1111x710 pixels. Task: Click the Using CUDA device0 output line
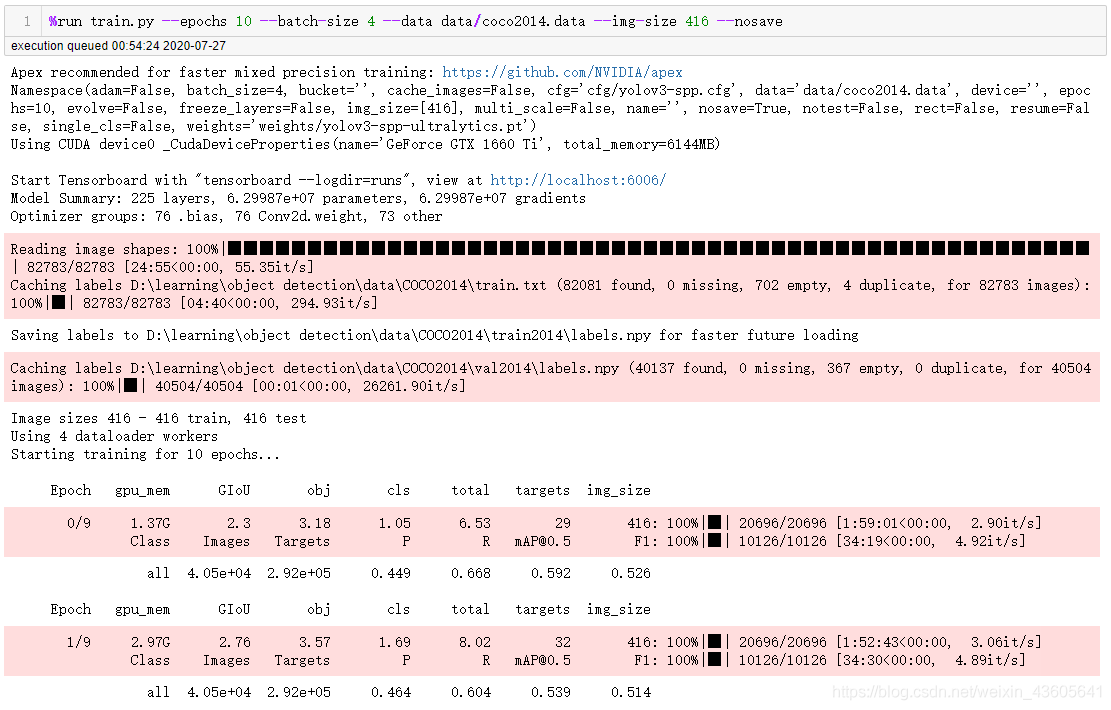tap(365, 144)
